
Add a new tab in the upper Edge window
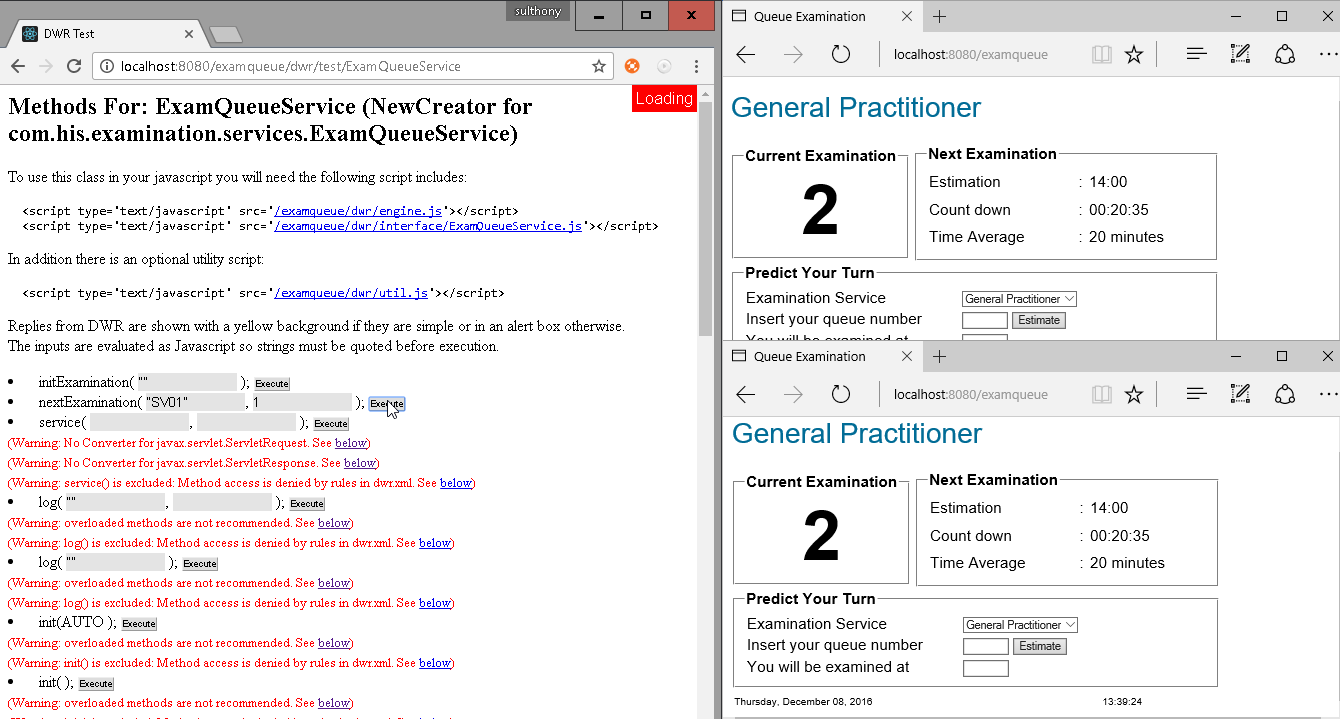(940, 16)
